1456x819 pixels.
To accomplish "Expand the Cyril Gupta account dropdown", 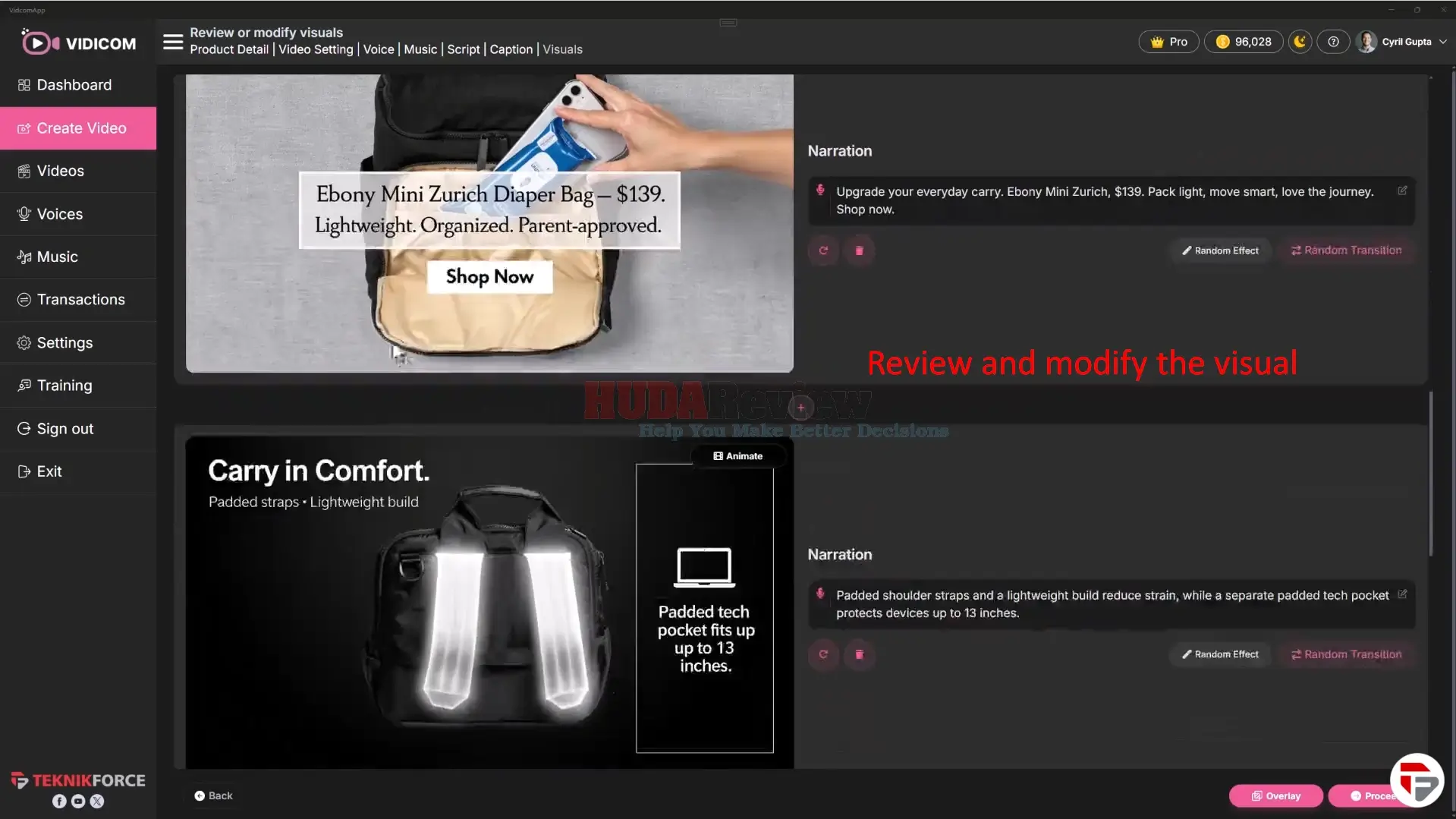I will coord(1442,42).
